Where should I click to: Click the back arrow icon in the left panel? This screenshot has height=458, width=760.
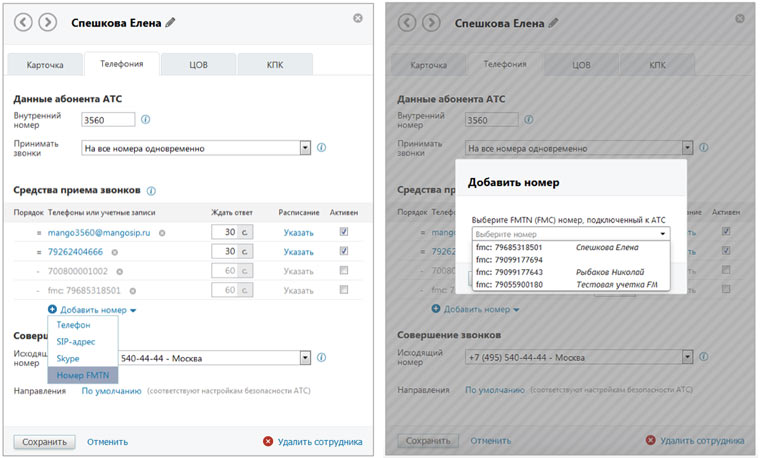[x=25, y=23]
